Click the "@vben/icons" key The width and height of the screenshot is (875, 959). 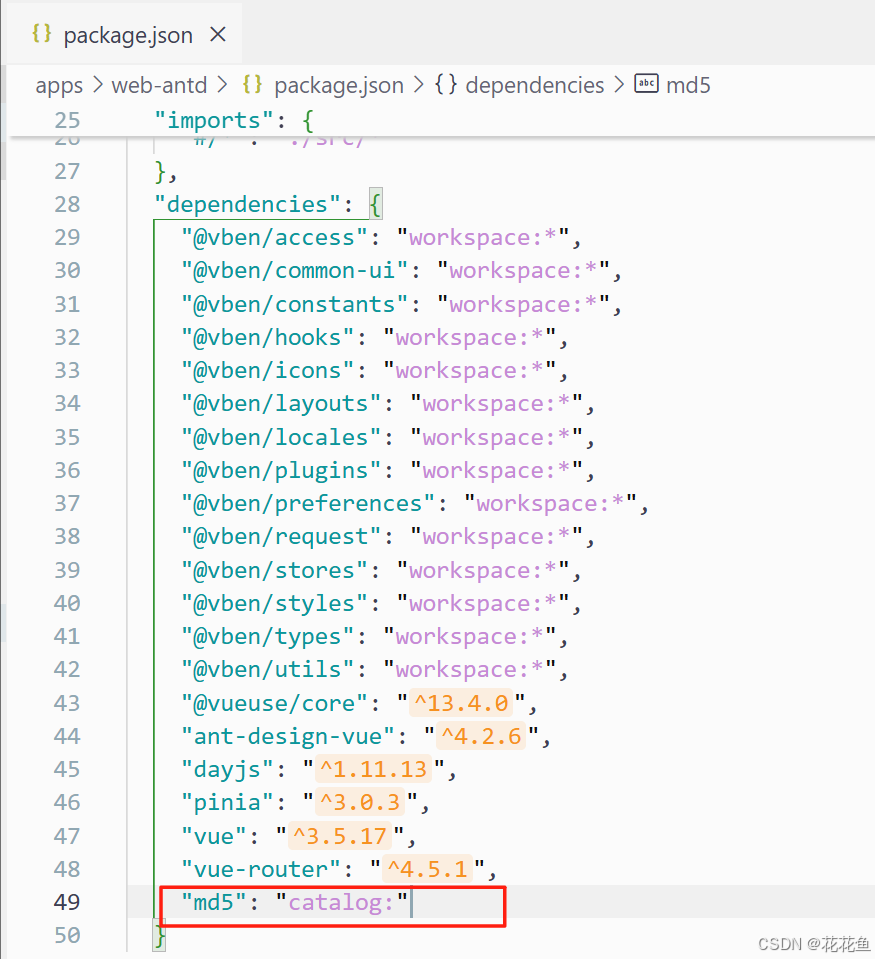[268, 370]
